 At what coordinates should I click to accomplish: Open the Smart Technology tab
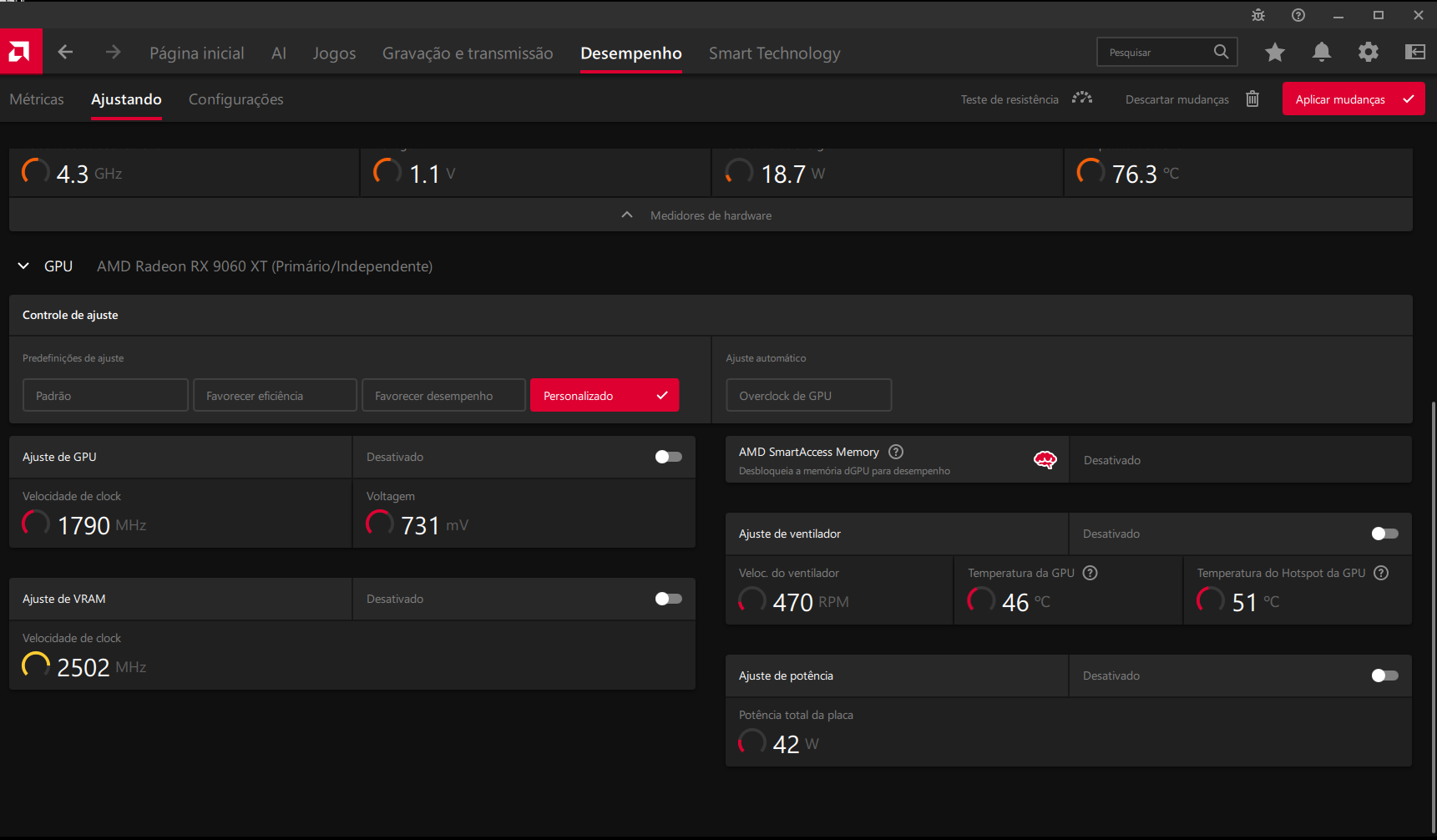point(775,53)
